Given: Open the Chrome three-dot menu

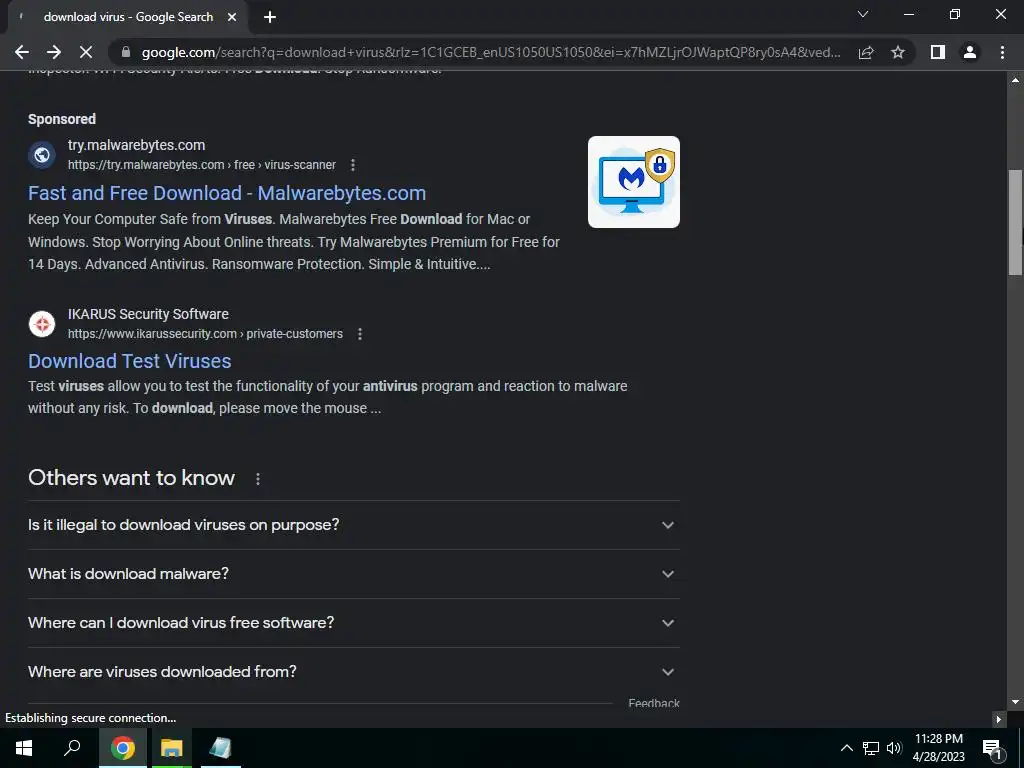Looking at the screenshot, I should tap(1002, 52).
